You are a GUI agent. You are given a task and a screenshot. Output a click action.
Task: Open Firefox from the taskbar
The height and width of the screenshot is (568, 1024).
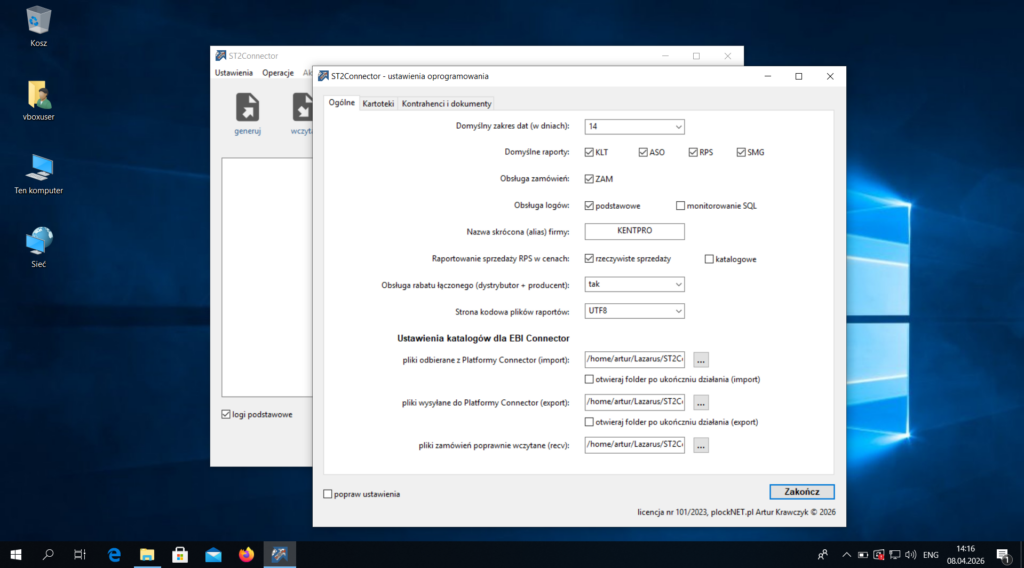(246, 554)
